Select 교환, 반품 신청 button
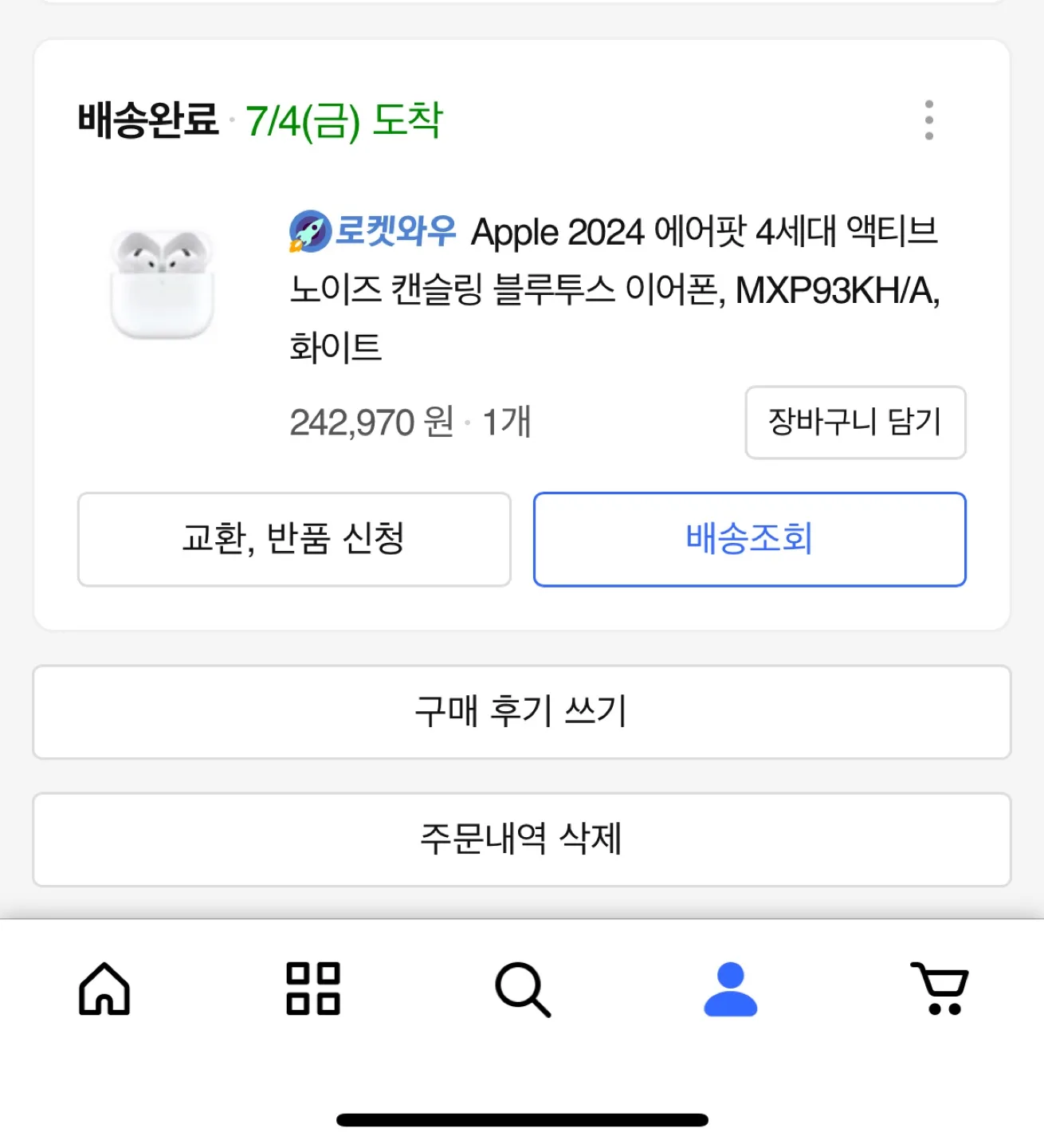The height and width of the screenshot is (1148, 1044). (294, 539)
